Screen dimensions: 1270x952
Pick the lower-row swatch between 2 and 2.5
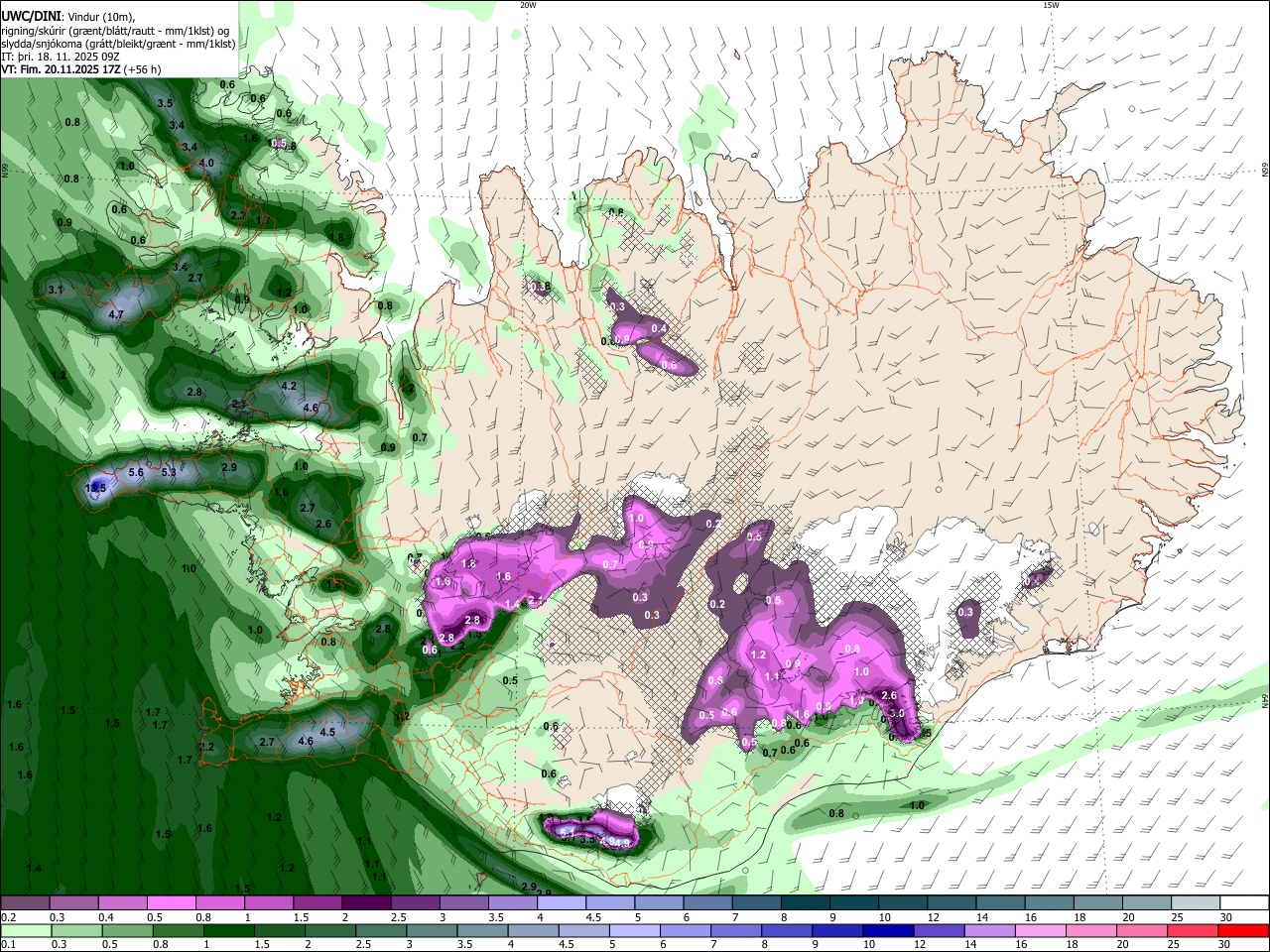click(x=329, y=931)
